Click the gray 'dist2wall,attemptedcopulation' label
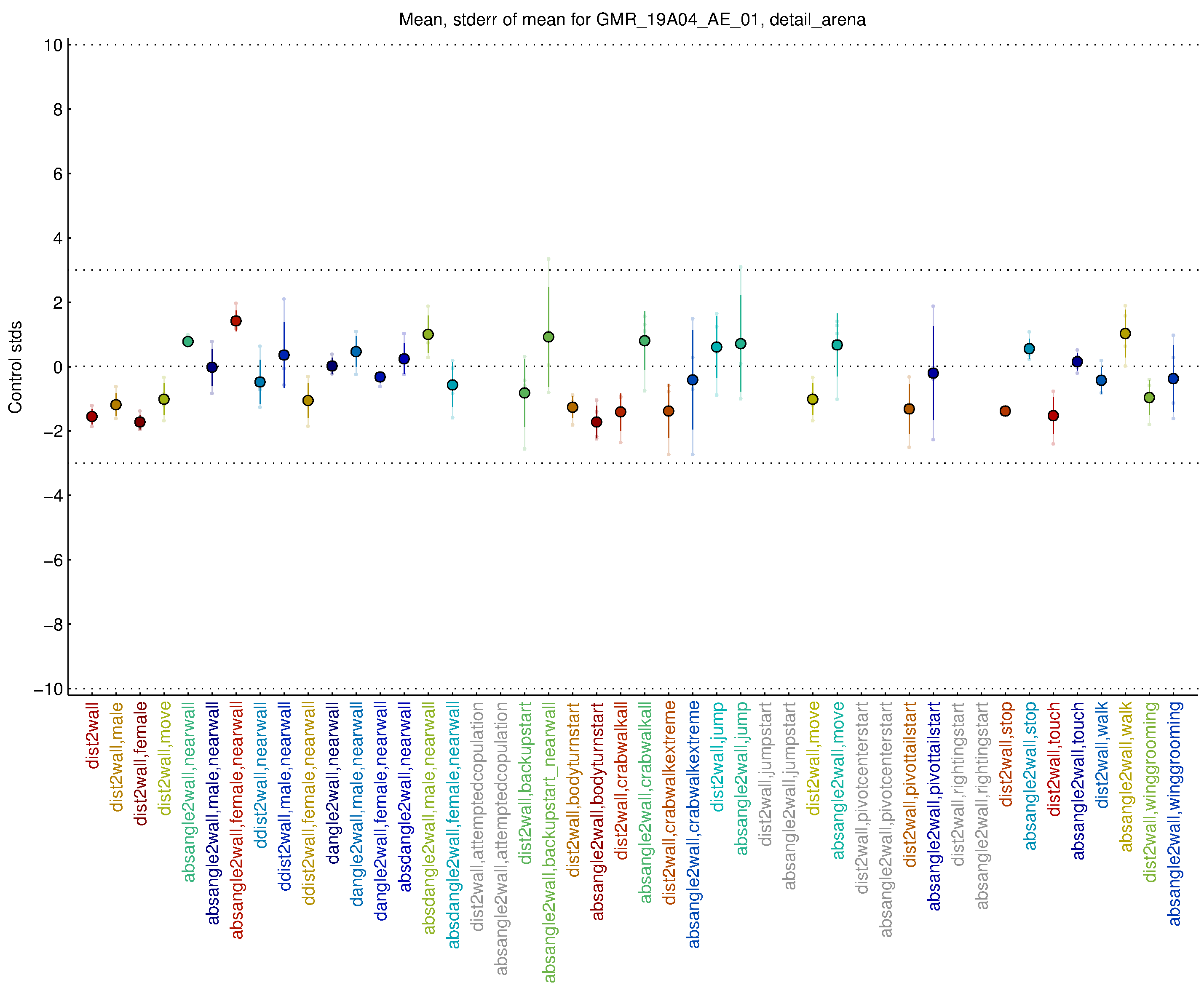1204x988 pixels. (476, 817)
